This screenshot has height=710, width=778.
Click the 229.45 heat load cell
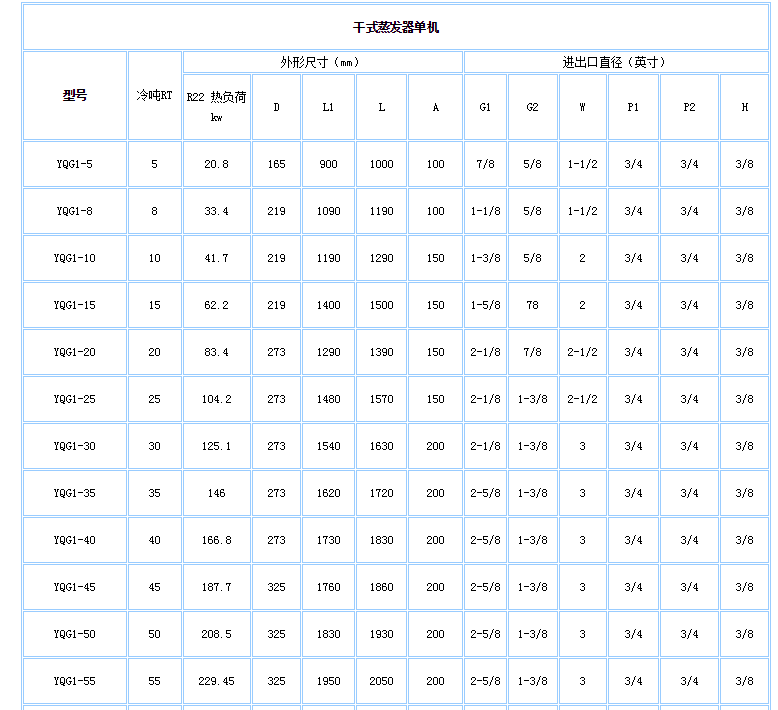pos(216,681)
